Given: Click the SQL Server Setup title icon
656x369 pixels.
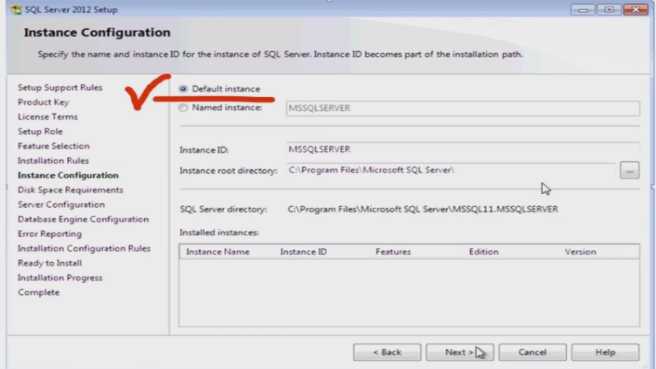Looking at the screenshot, I should pyautogui.click(x=16, y=9).
